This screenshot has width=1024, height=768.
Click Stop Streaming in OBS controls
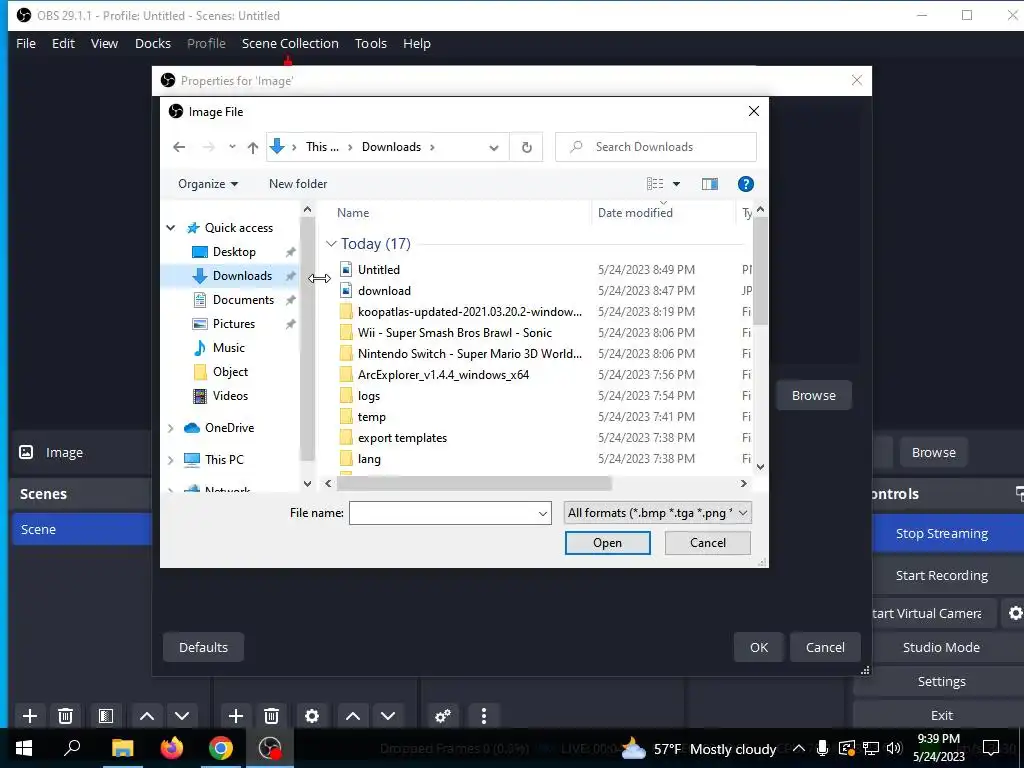point(941,534)
